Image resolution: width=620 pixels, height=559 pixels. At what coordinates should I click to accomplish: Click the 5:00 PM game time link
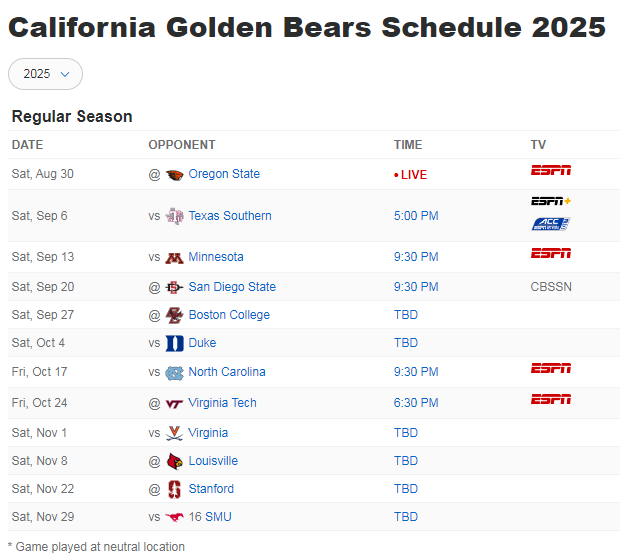[x=416, y=216]
